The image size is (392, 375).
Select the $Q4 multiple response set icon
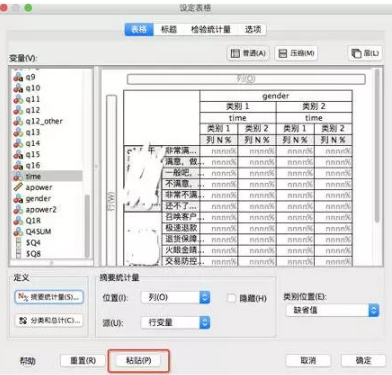tap(19, 243)
